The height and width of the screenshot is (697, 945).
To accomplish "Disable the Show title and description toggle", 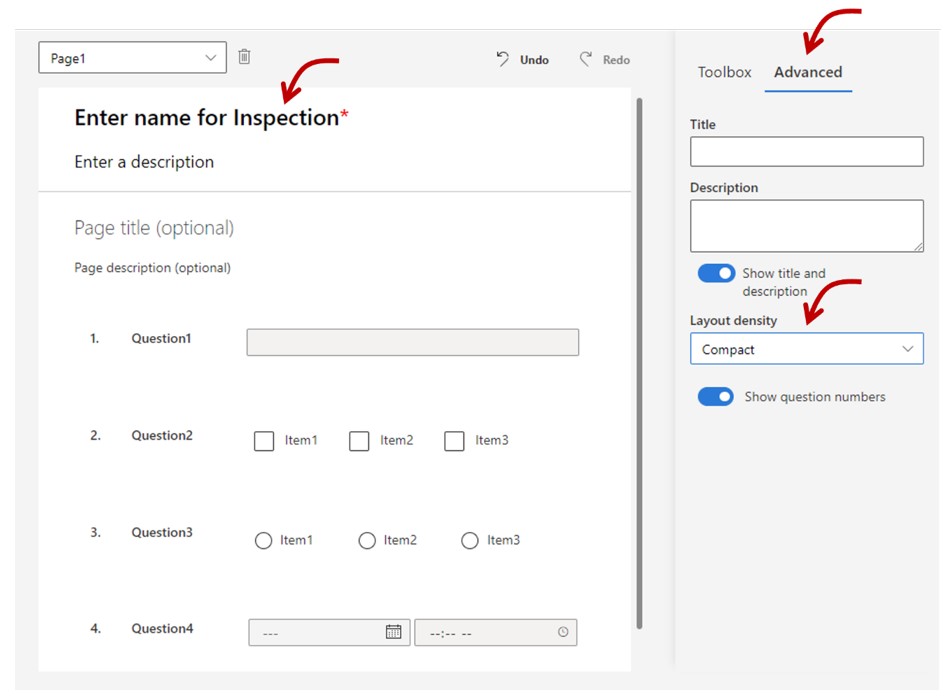I will (x=716, y=273).
